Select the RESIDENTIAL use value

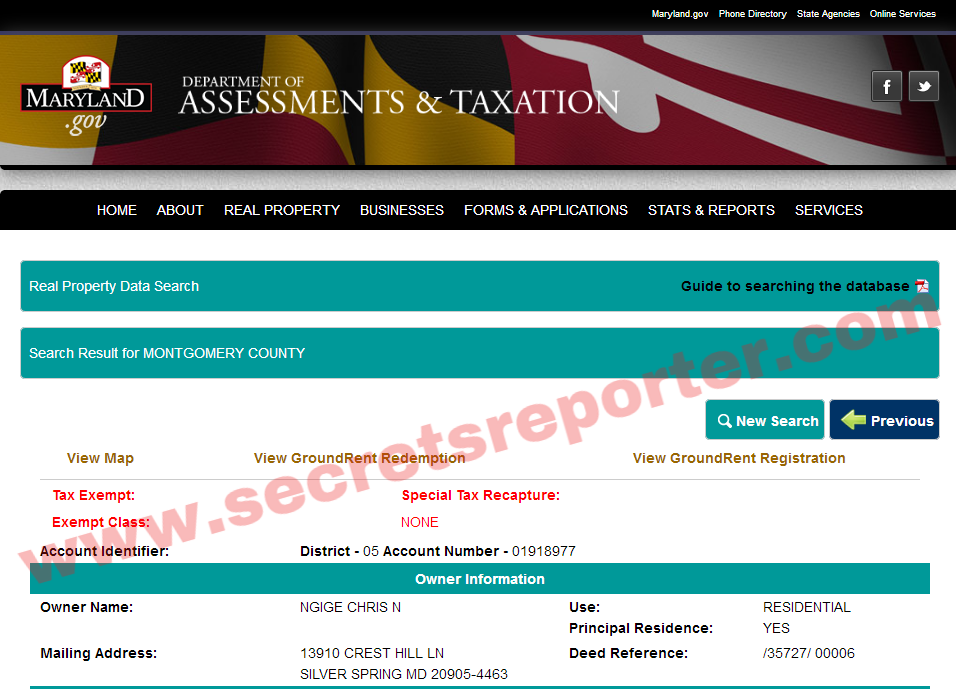coord(807,607)
